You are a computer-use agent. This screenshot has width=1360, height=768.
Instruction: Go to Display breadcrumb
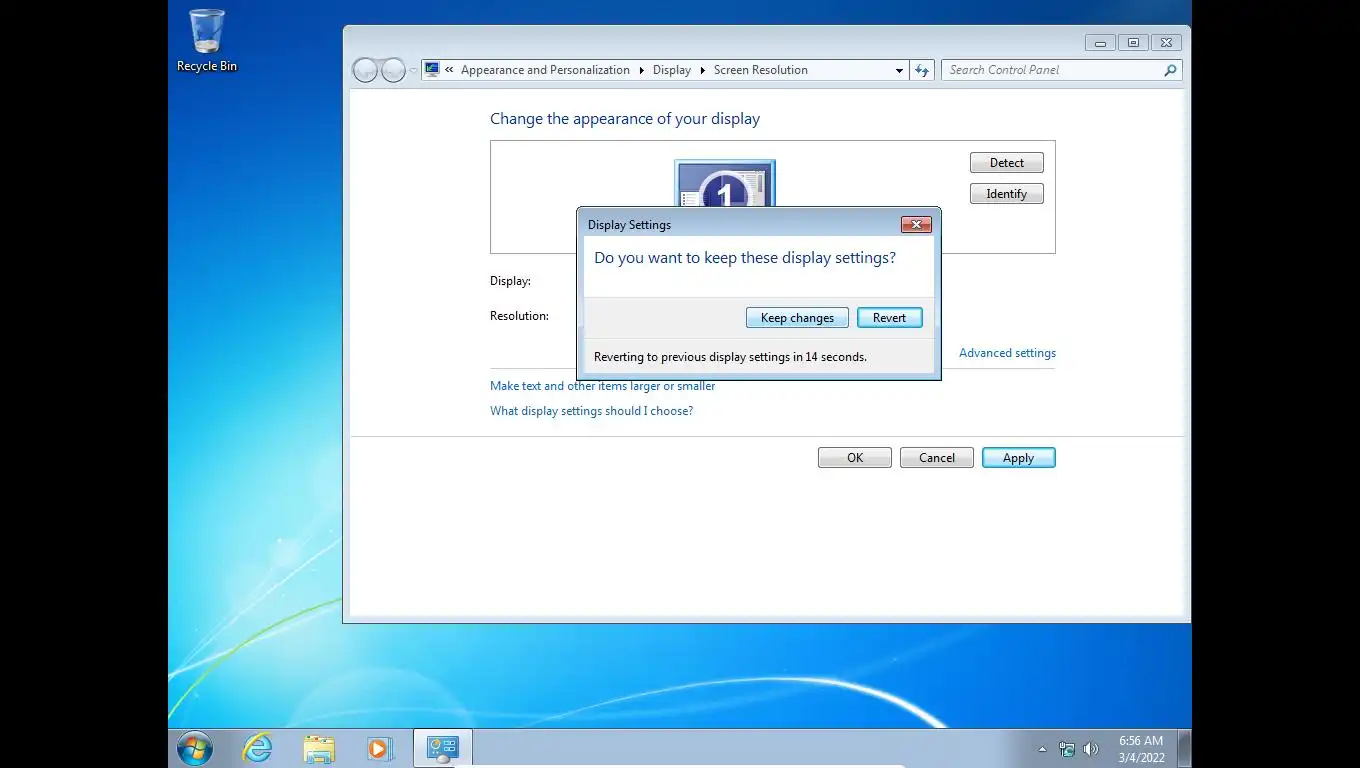672,70
